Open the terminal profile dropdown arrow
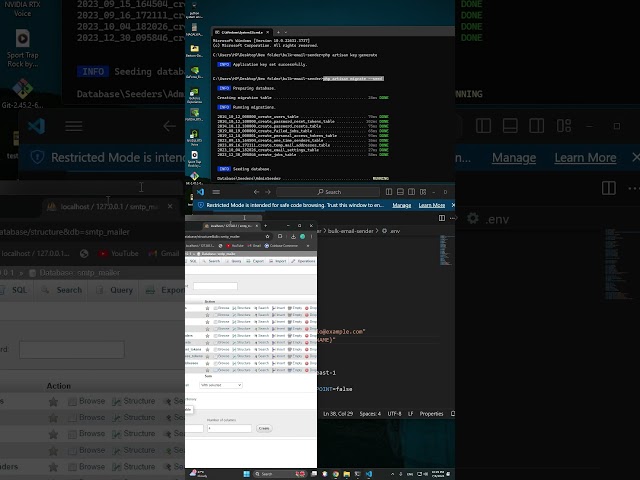 286,32
